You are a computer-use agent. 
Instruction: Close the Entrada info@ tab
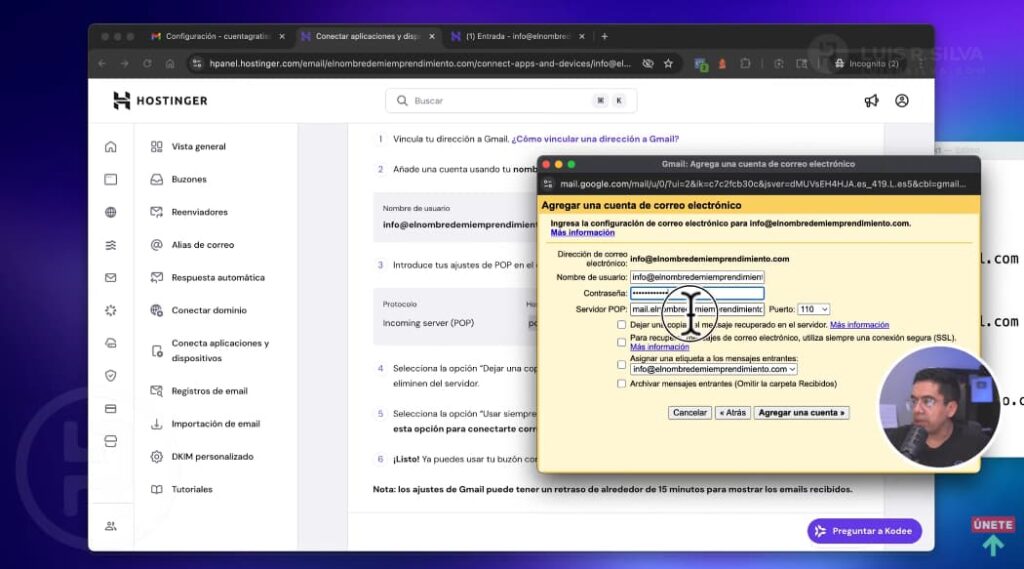coord(581,37)
